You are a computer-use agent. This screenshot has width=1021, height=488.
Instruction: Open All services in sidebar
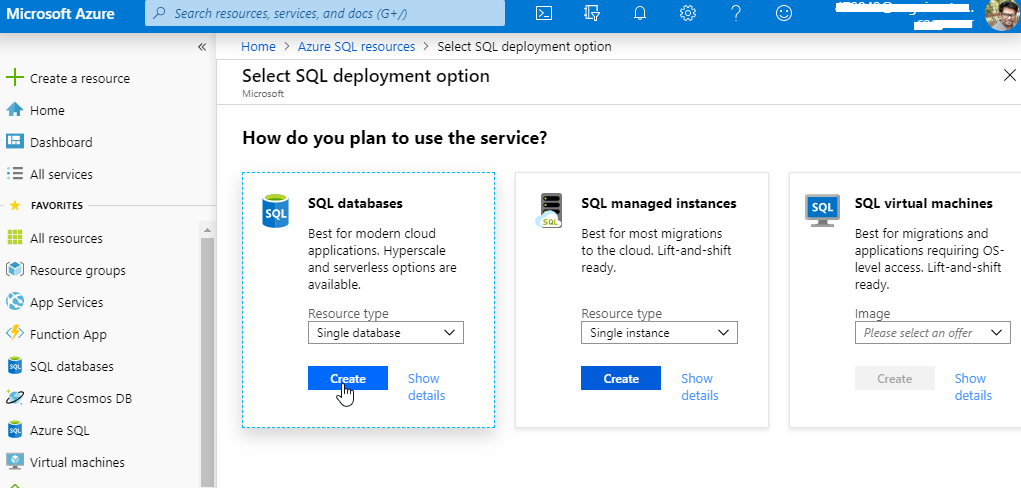tap(61, 174)
